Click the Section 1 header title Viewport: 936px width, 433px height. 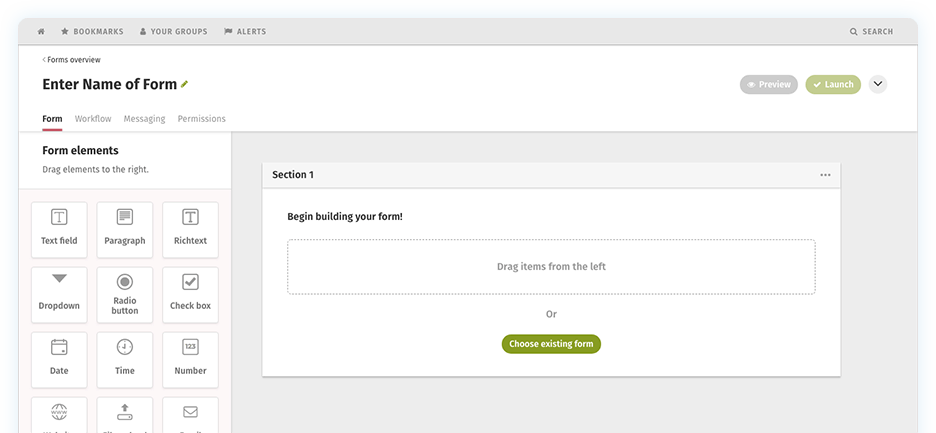pos(293,175)
